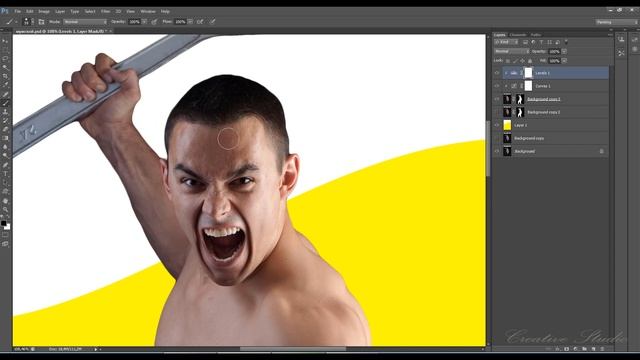The width and height of the screenshot is (640, 360).
Task: Hide the Levels 1 layer
Action: 497,73
